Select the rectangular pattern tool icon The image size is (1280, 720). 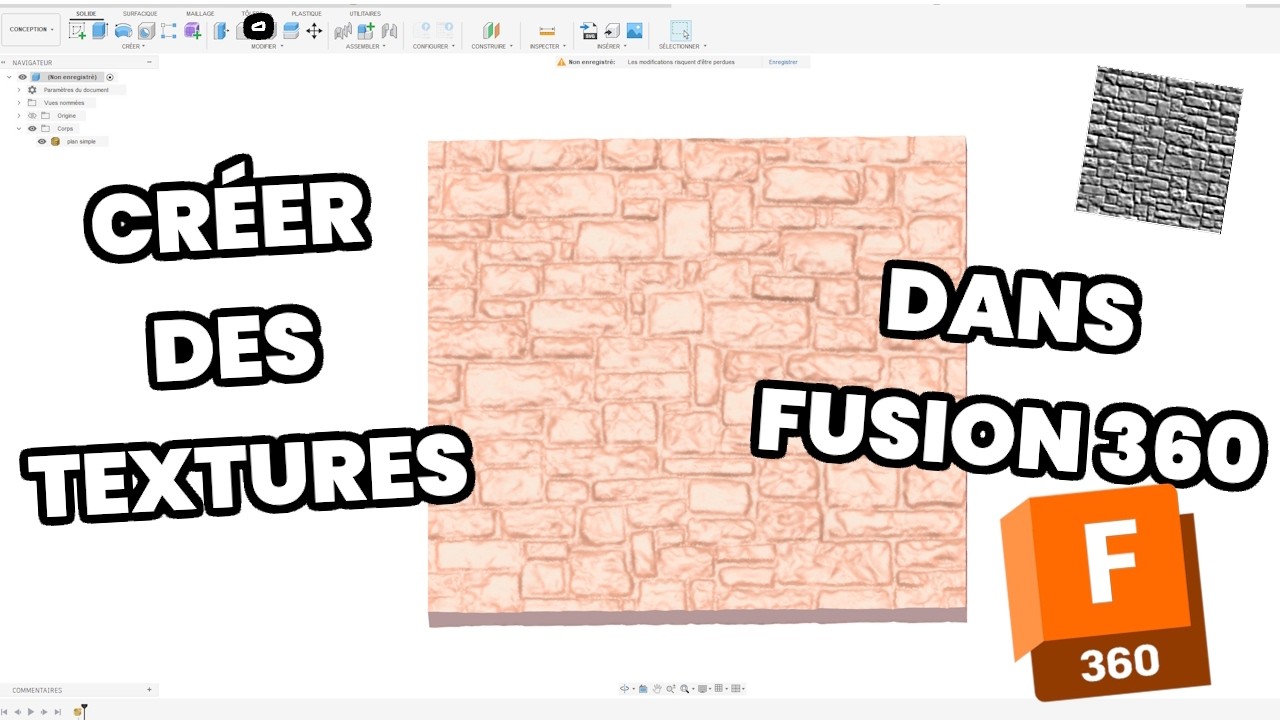[x=169, y=30]
